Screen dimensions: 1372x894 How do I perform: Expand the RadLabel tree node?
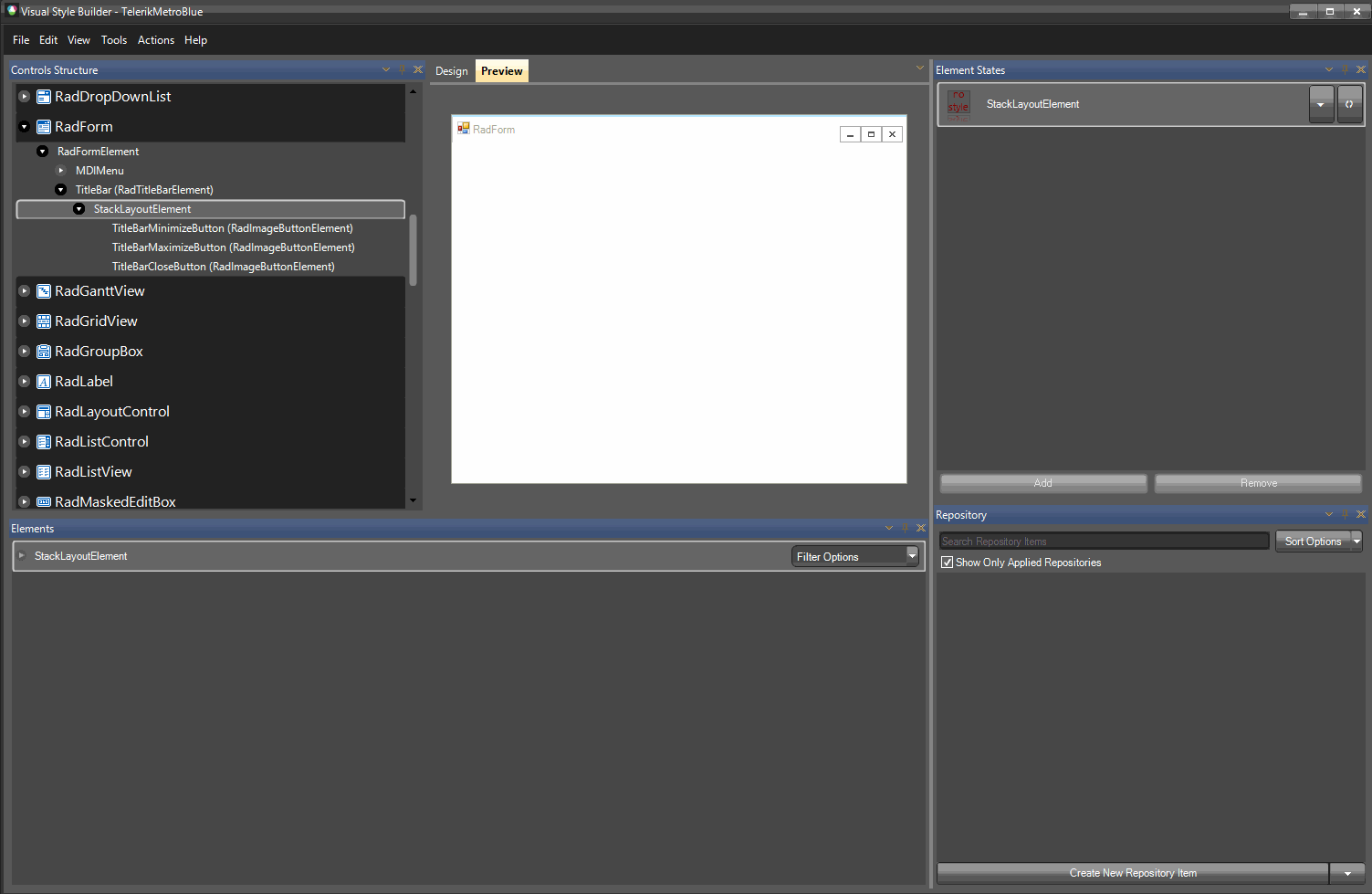click(x=25, y=382)
